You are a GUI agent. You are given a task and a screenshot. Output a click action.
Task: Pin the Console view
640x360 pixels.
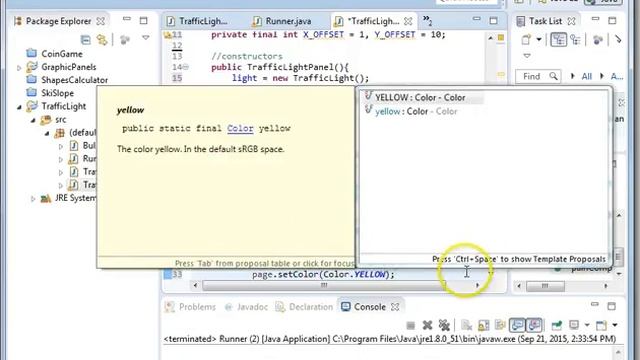click(557, 325)
